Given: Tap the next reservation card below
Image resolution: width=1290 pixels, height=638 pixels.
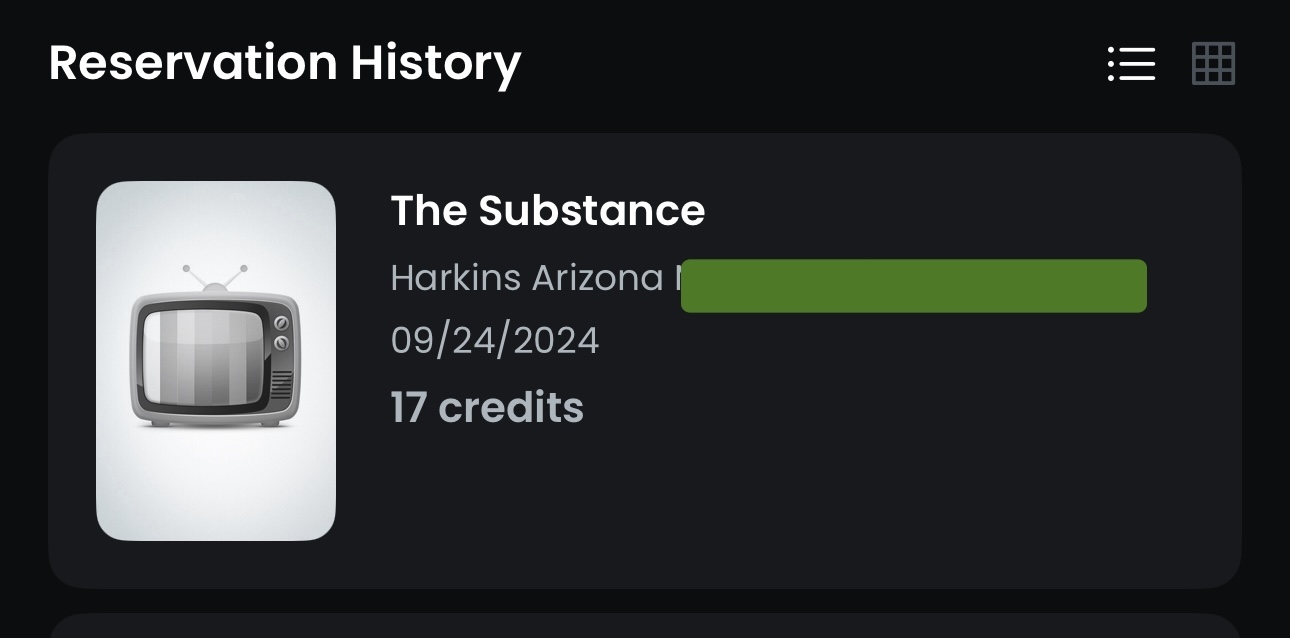Looking at the screenshot, I should [x=644, y=627].
